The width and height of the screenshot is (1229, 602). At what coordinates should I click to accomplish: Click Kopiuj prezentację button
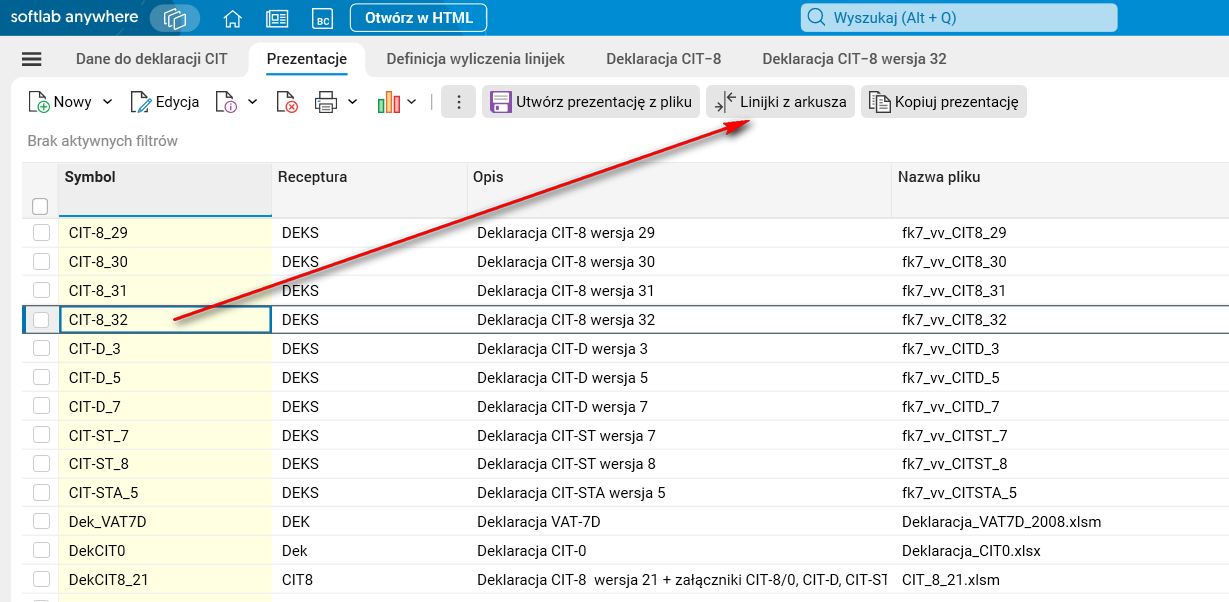coord(943,102)
